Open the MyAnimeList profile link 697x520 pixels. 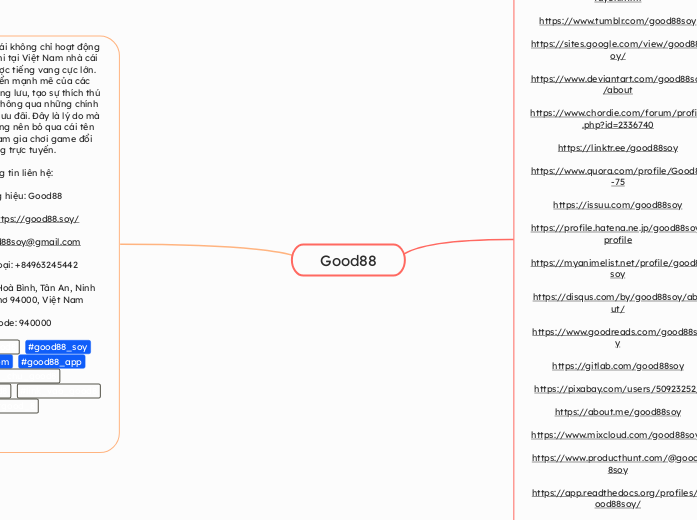614,268
